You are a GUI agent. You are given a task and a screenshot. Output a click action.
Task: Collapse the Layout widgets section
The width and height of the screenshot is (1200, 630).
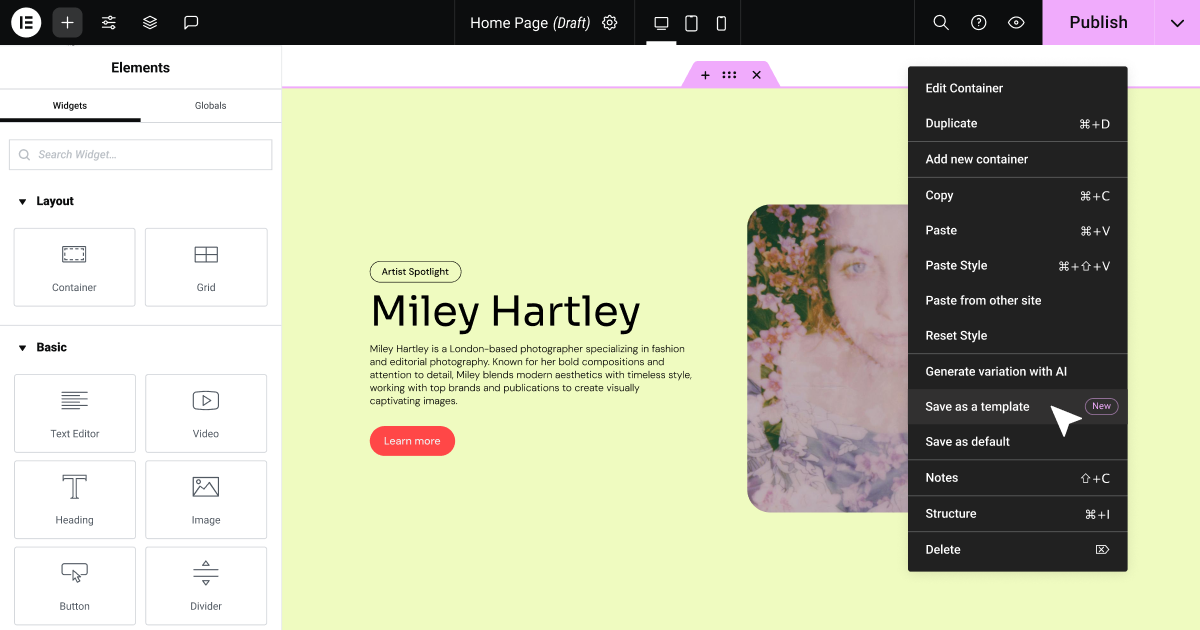22,201
